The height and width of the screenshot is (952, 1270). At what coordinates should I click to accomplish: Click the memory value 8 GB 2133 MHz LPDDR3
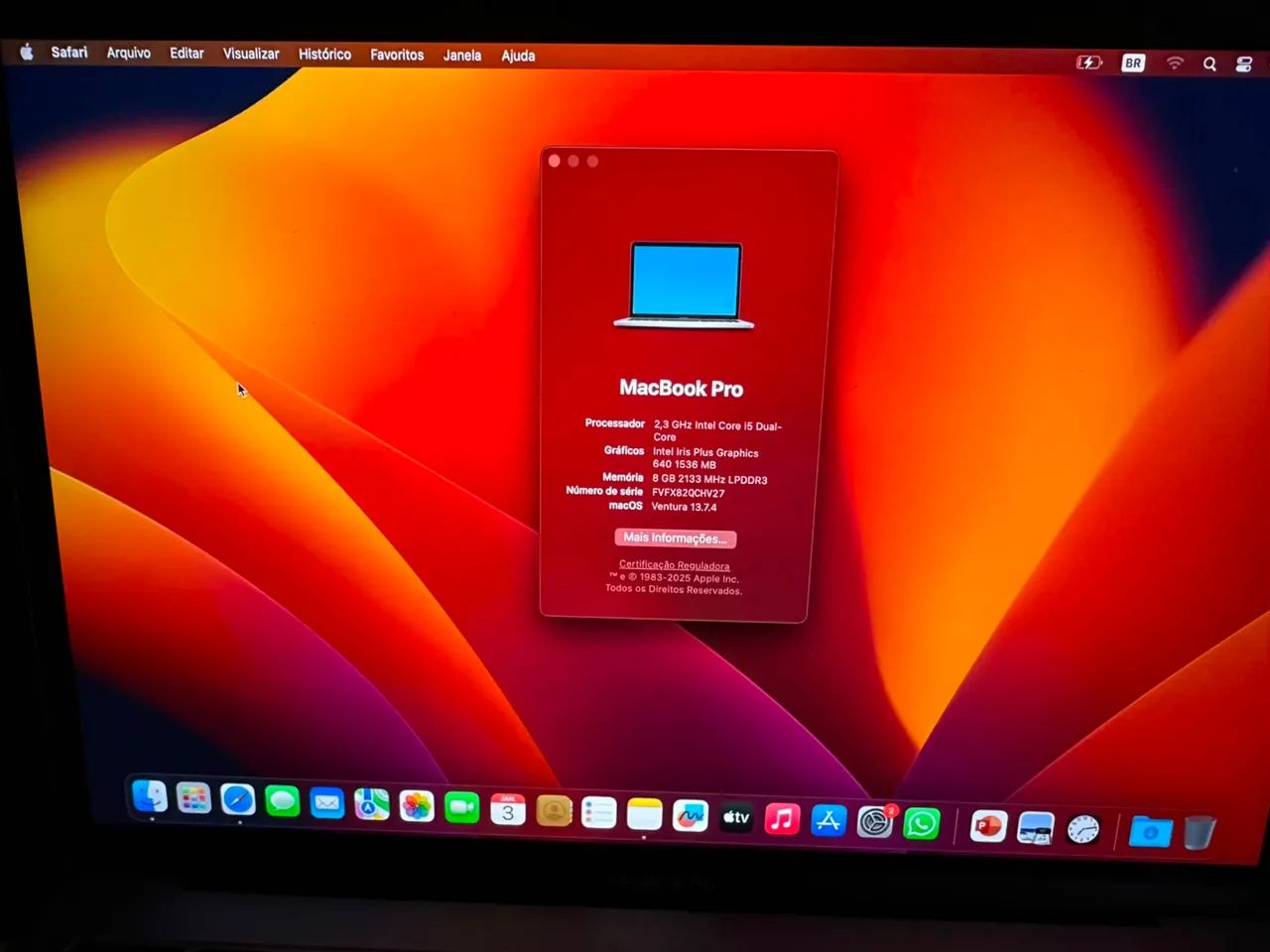709,479
